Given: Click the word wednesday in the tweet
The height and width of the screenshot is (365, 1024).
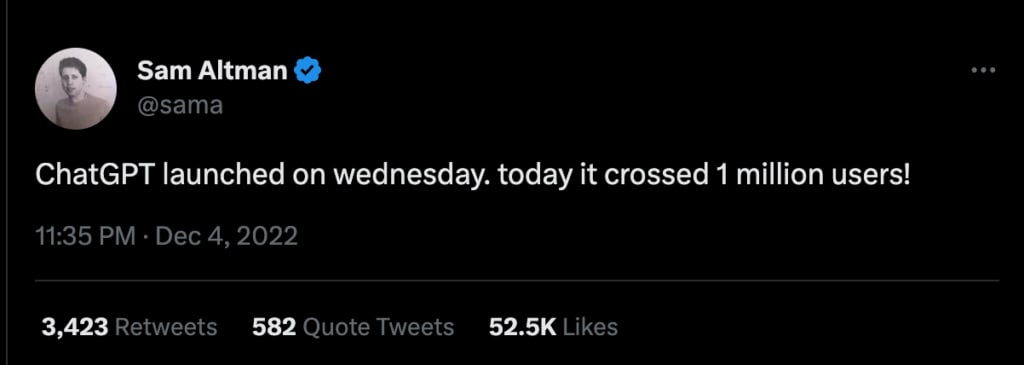Looking at the screenshot, I should click(x=413, y=176).
